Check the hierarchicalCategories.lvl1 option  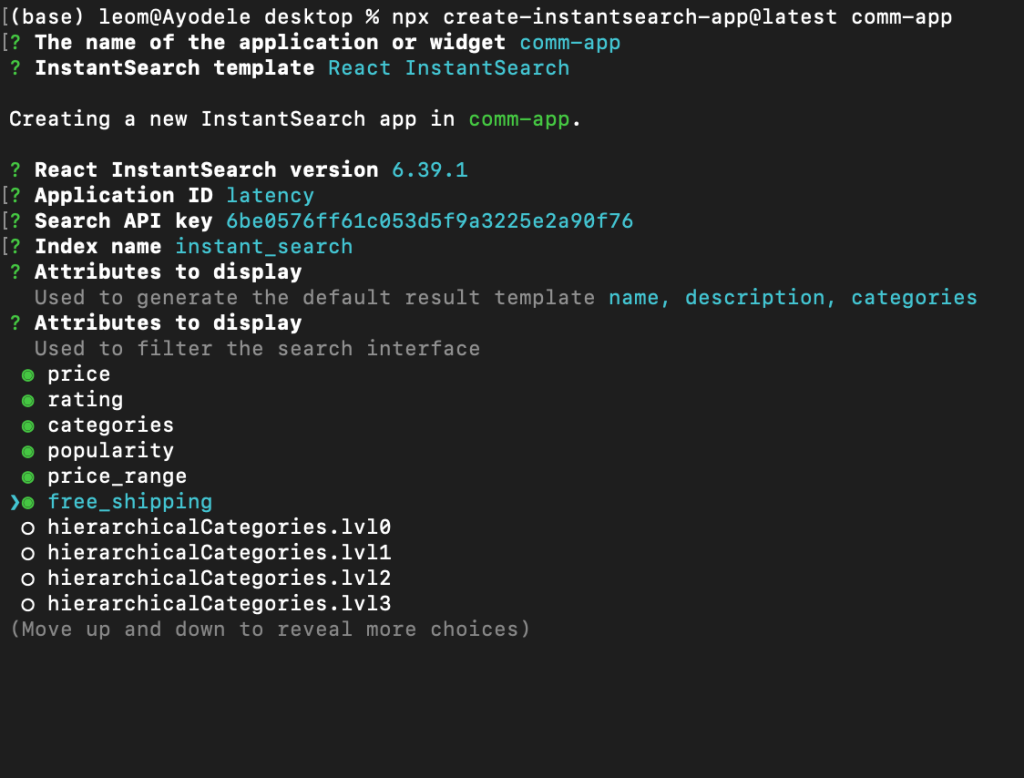click(x=218, y=552)
